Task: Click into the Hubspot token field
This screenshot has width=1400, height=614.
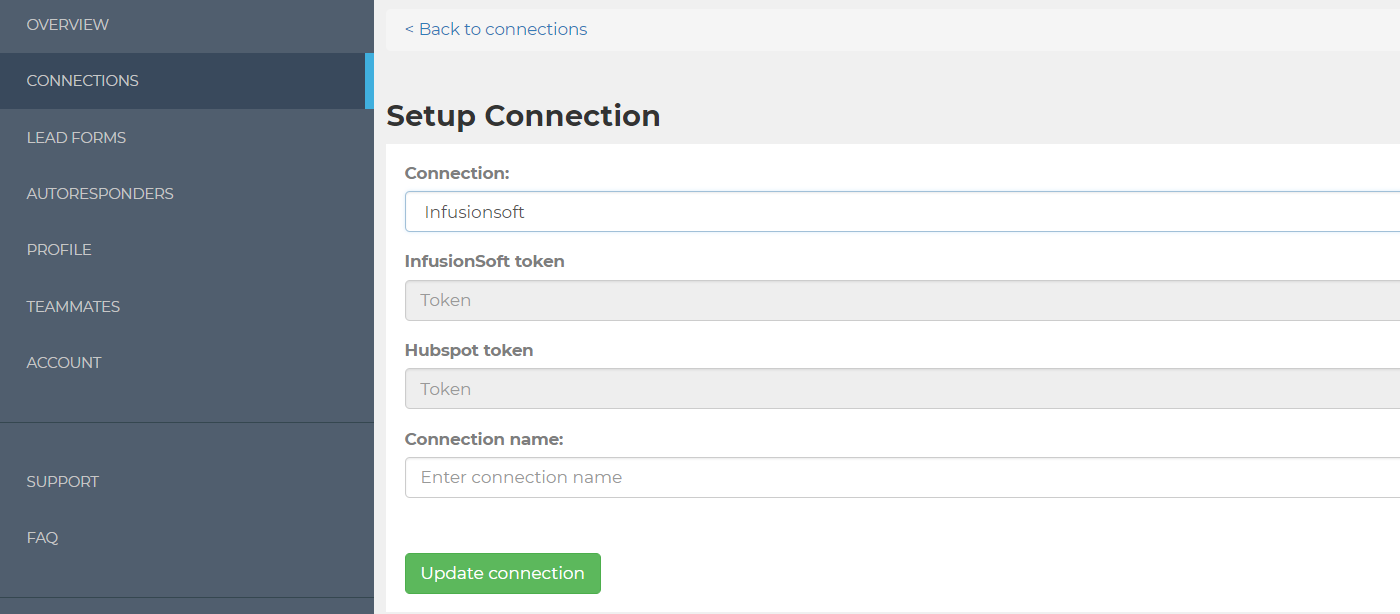Action: [900, 390]
